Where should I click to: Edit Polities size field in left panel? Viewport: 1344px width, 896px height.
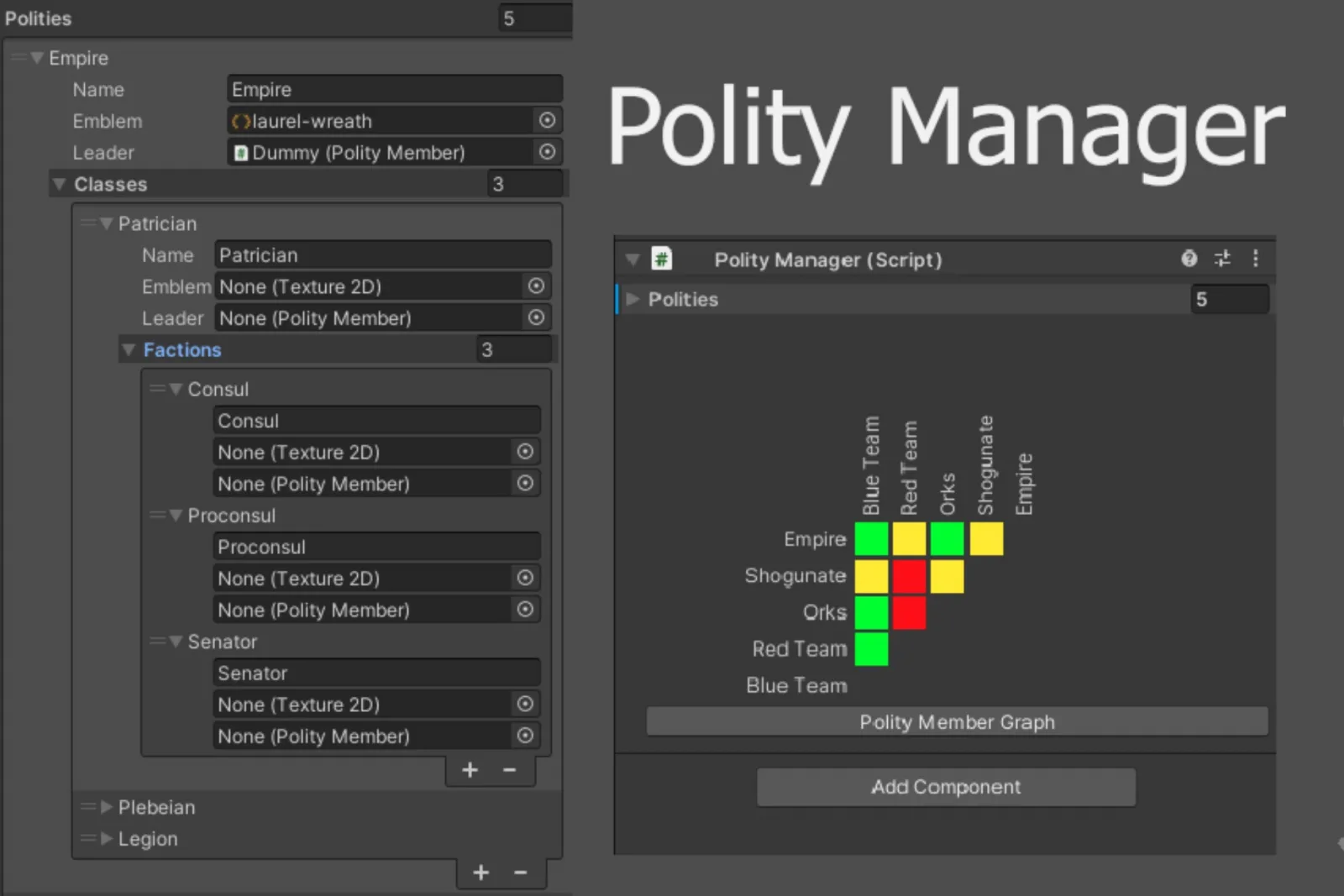tap(535, 18)
